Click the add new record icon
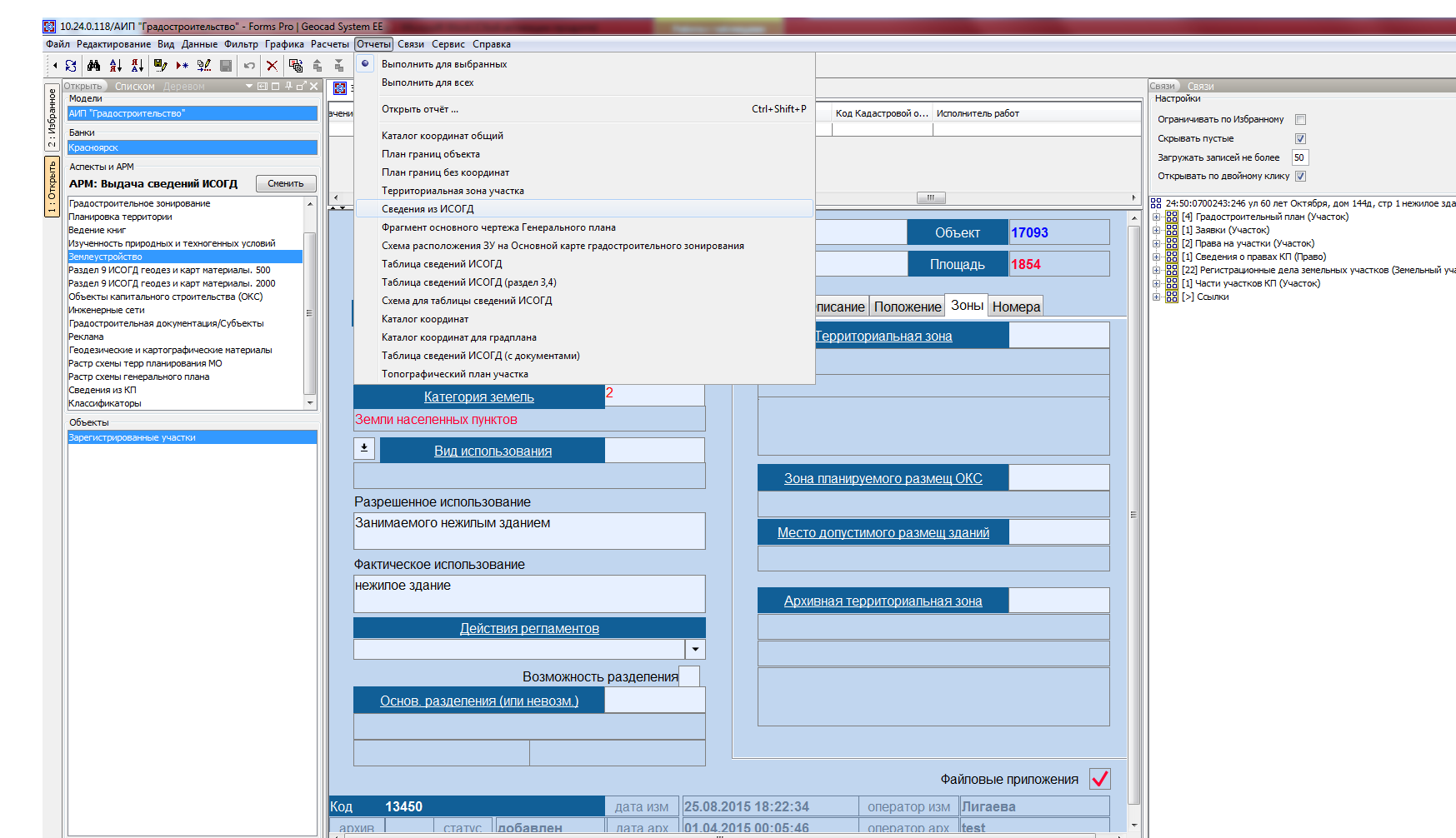Image resolution: width=1456 pixels, height=838 pixels. 182,65
